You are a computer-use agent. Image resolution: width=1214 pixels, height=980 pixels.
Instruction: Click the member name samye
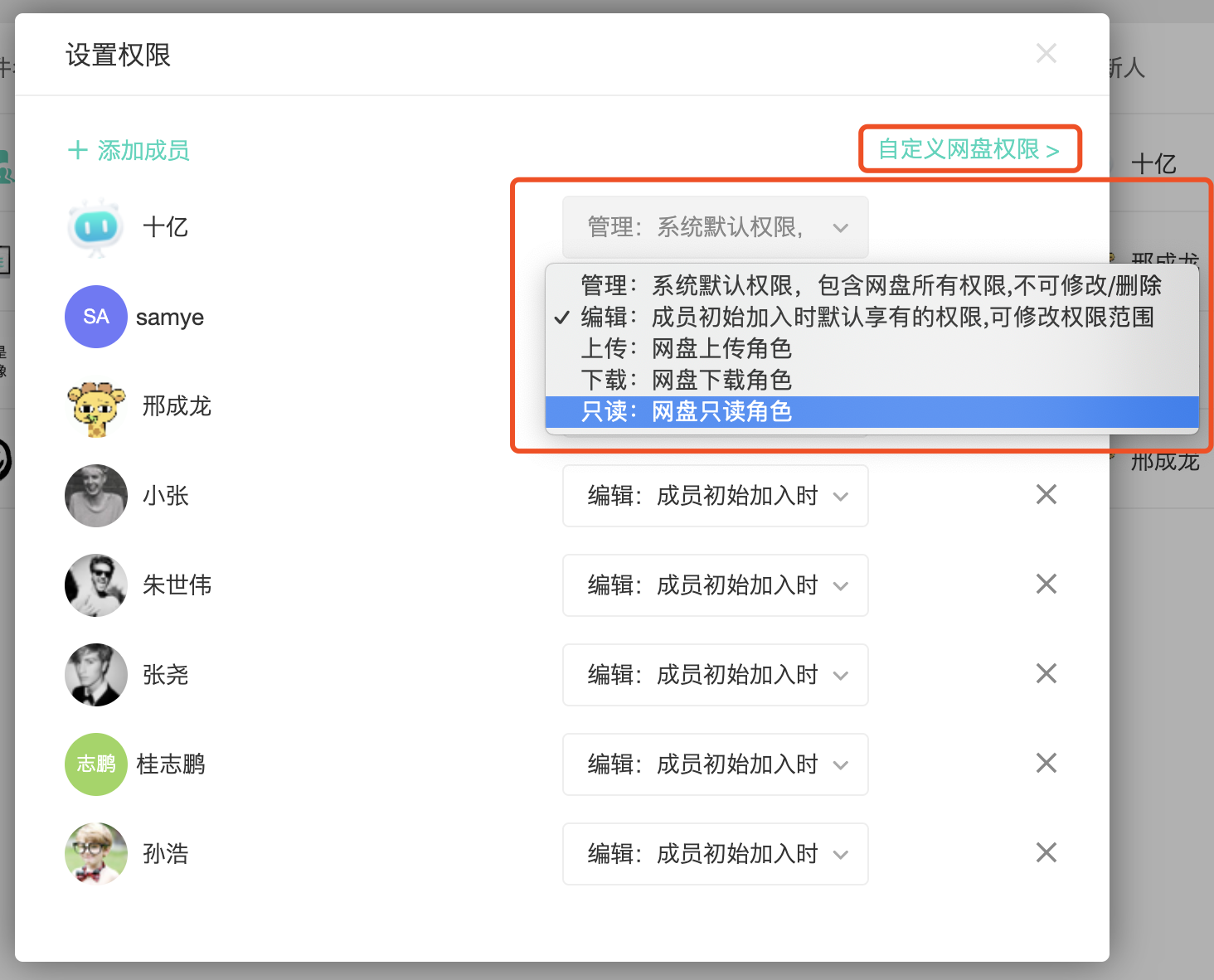(170, 318)
